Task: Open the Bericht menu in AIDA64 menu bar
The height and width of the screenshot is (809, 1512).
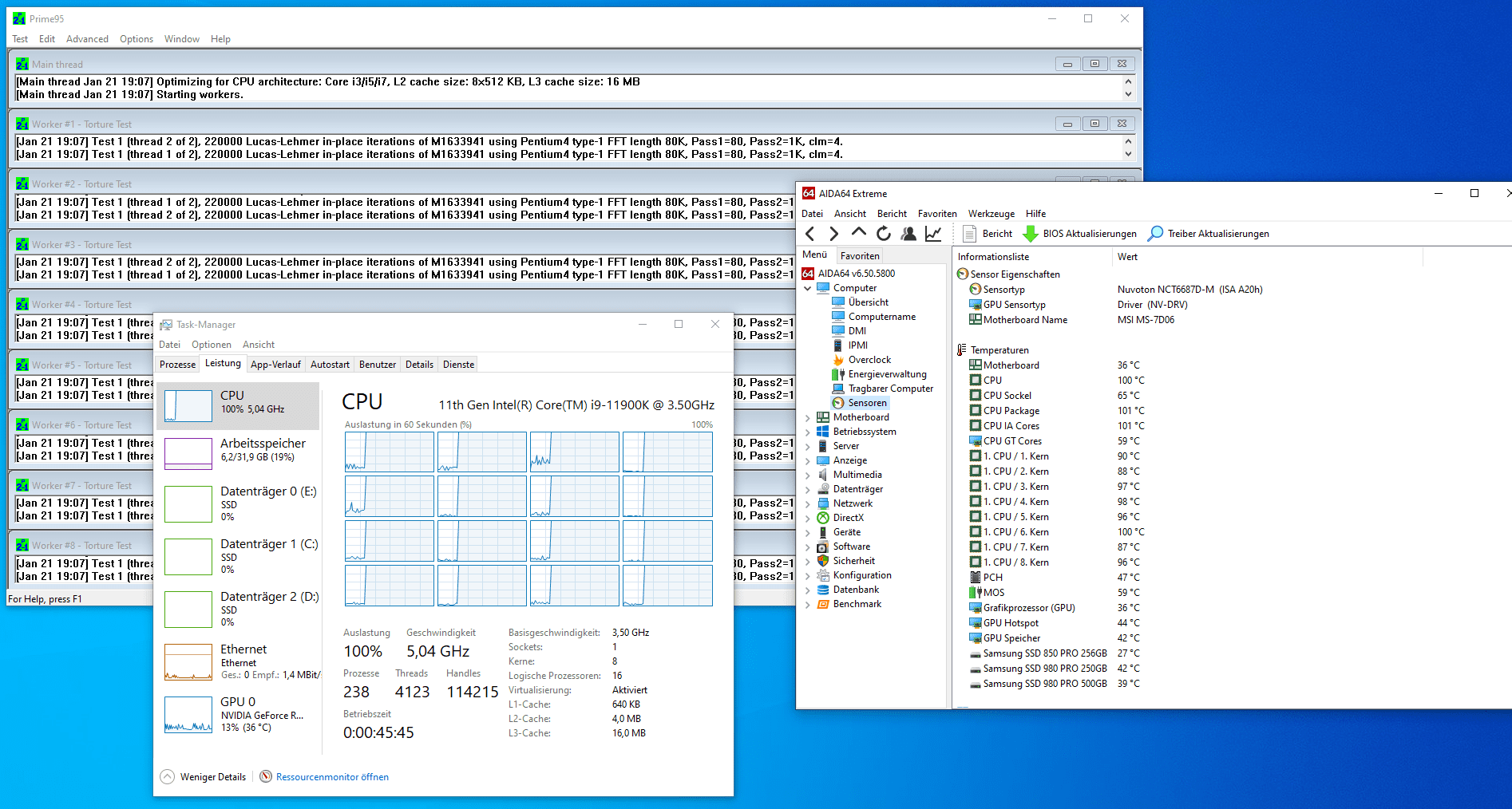Action: pos(892,214)
